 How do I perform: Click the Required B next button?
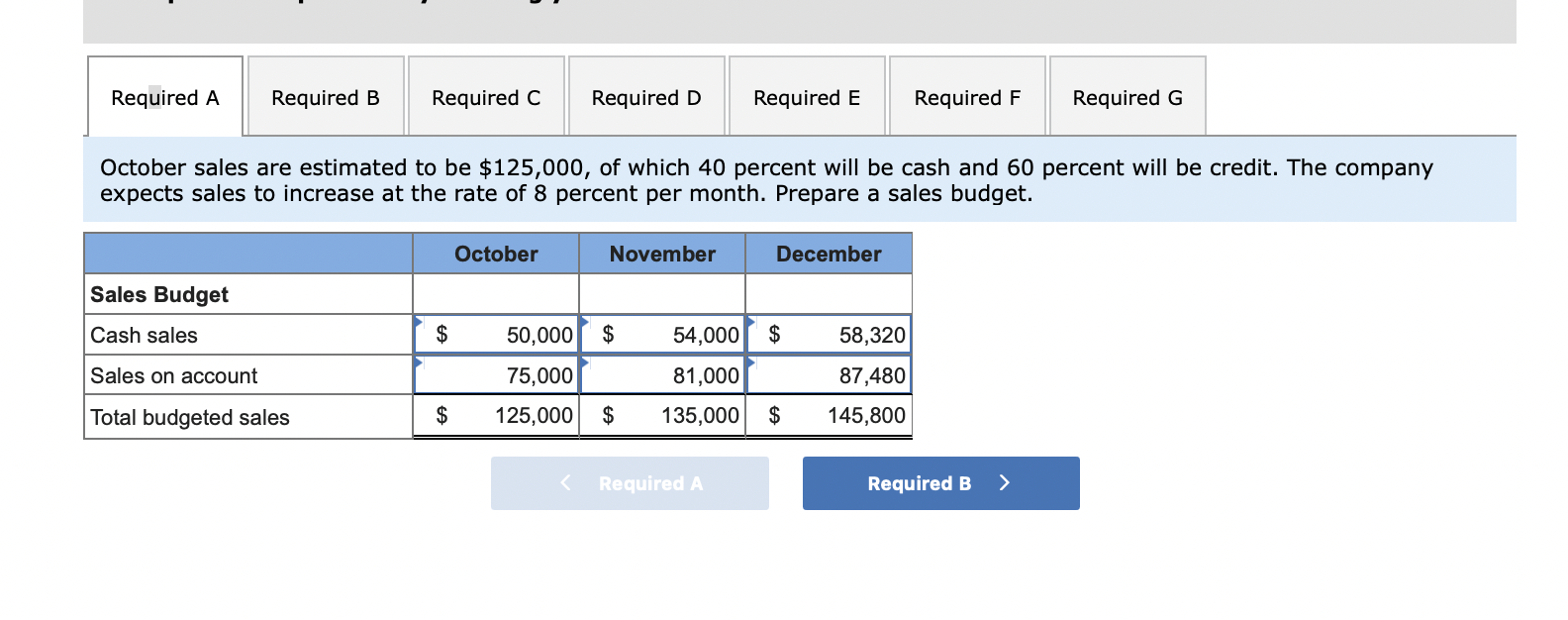pos(940,483)
